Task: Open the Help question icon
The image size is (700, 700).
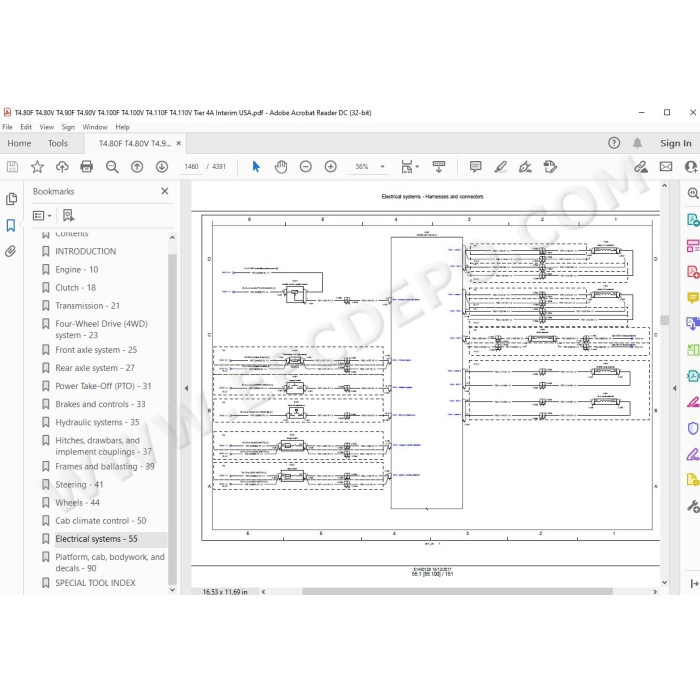Action: click(614, 143)
